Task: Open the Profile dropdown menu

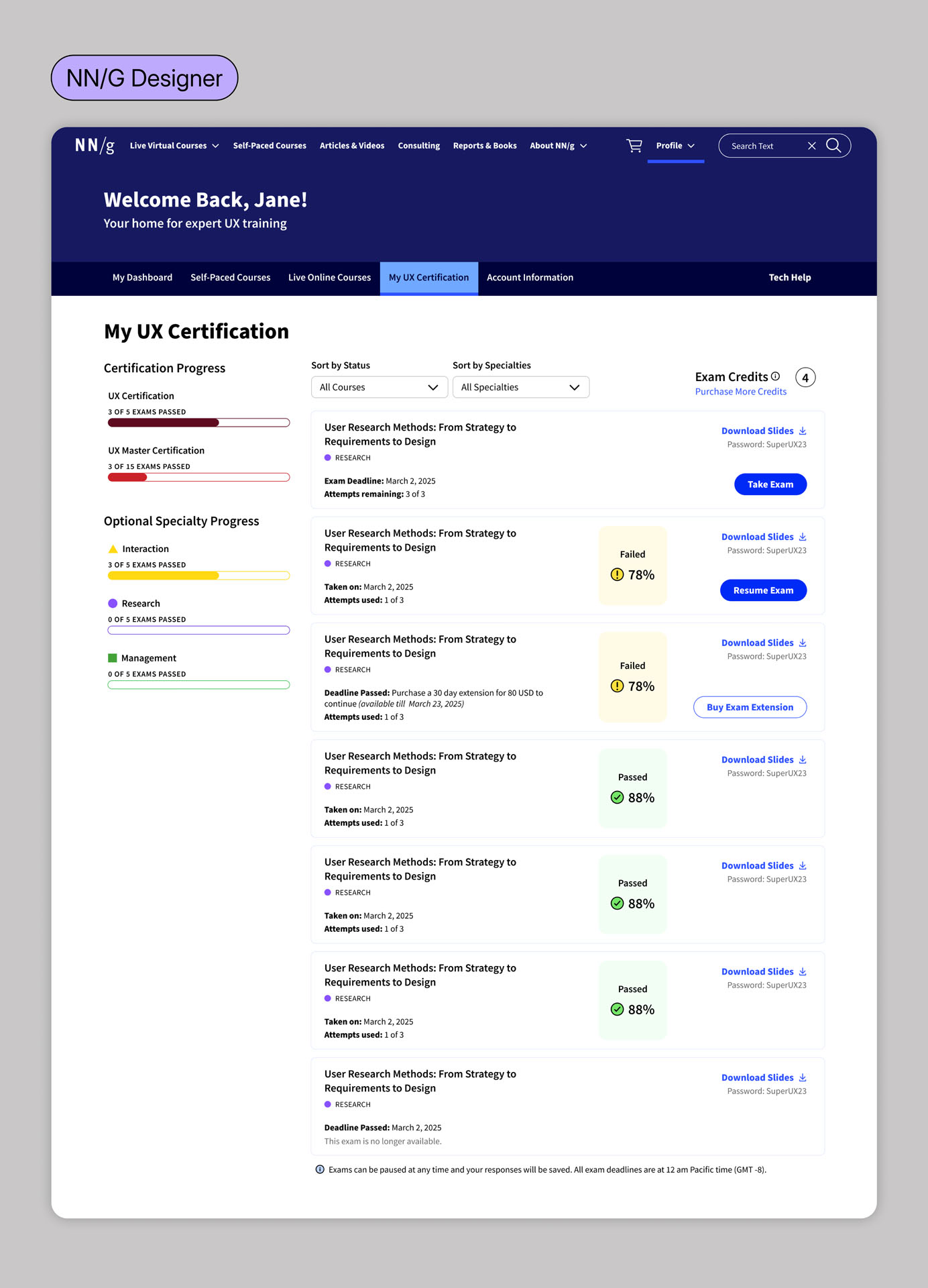Action: point(675,146)
